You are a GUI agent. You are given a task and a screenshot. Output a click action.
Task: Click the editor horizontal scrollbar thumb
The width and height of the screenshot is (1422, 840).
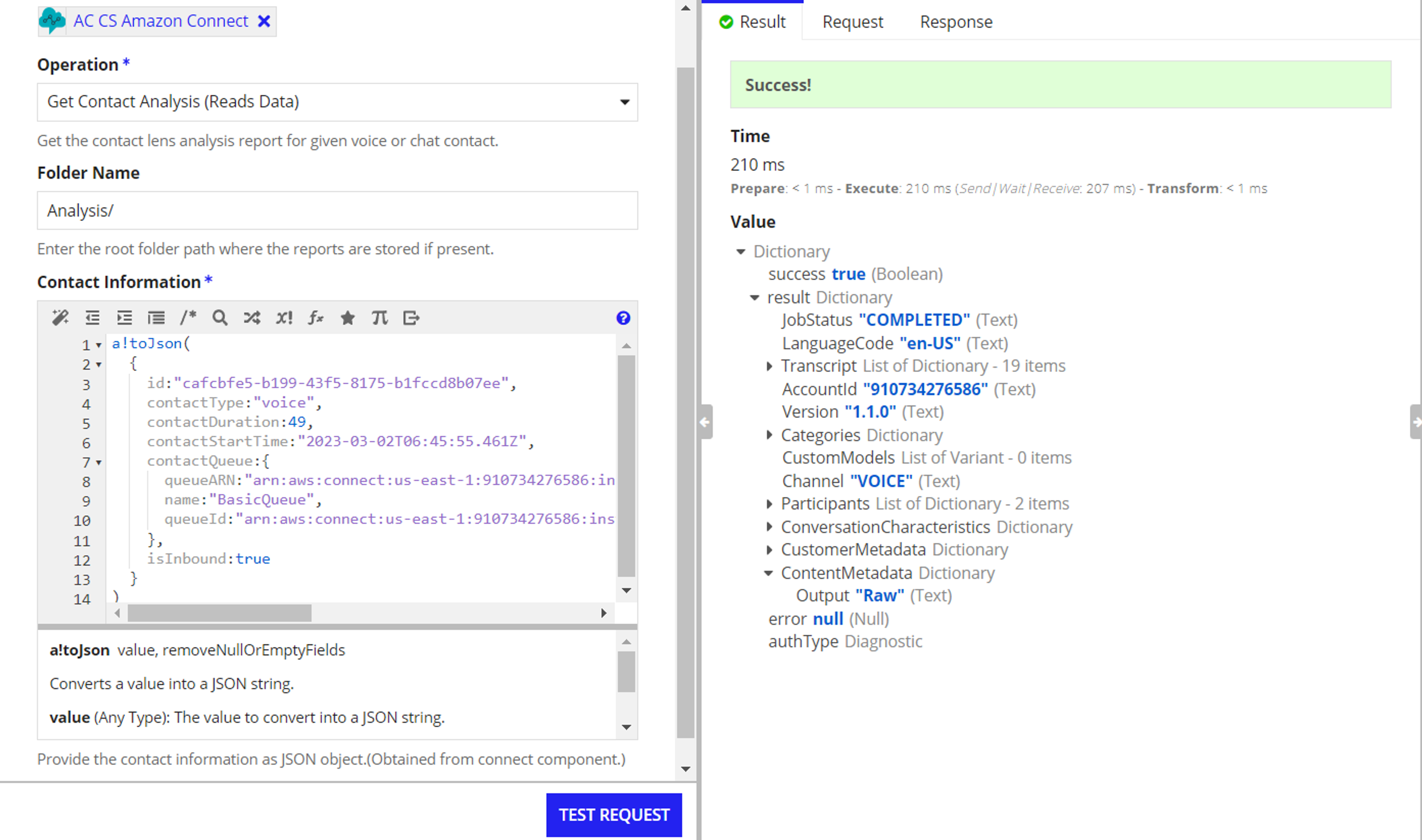220,613
